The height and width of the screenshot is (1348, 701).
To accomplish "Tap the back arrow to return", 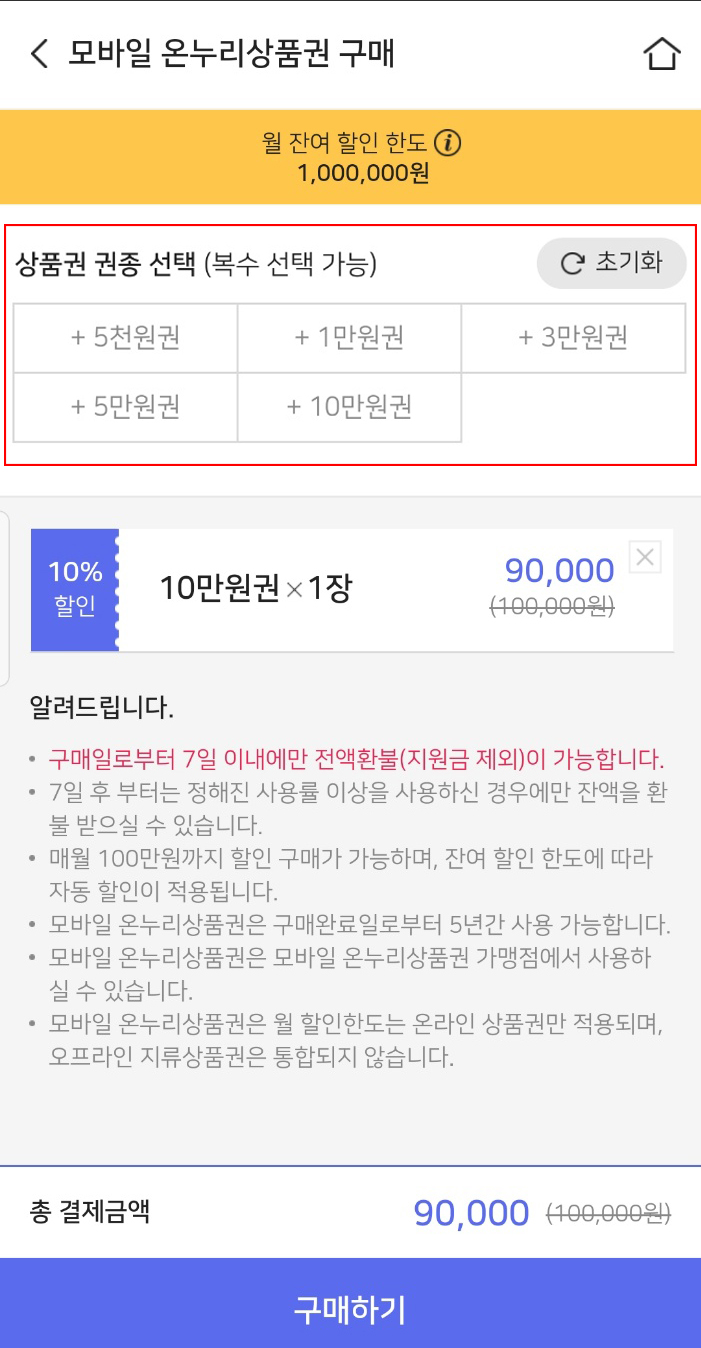I will [x=37, y=53].
